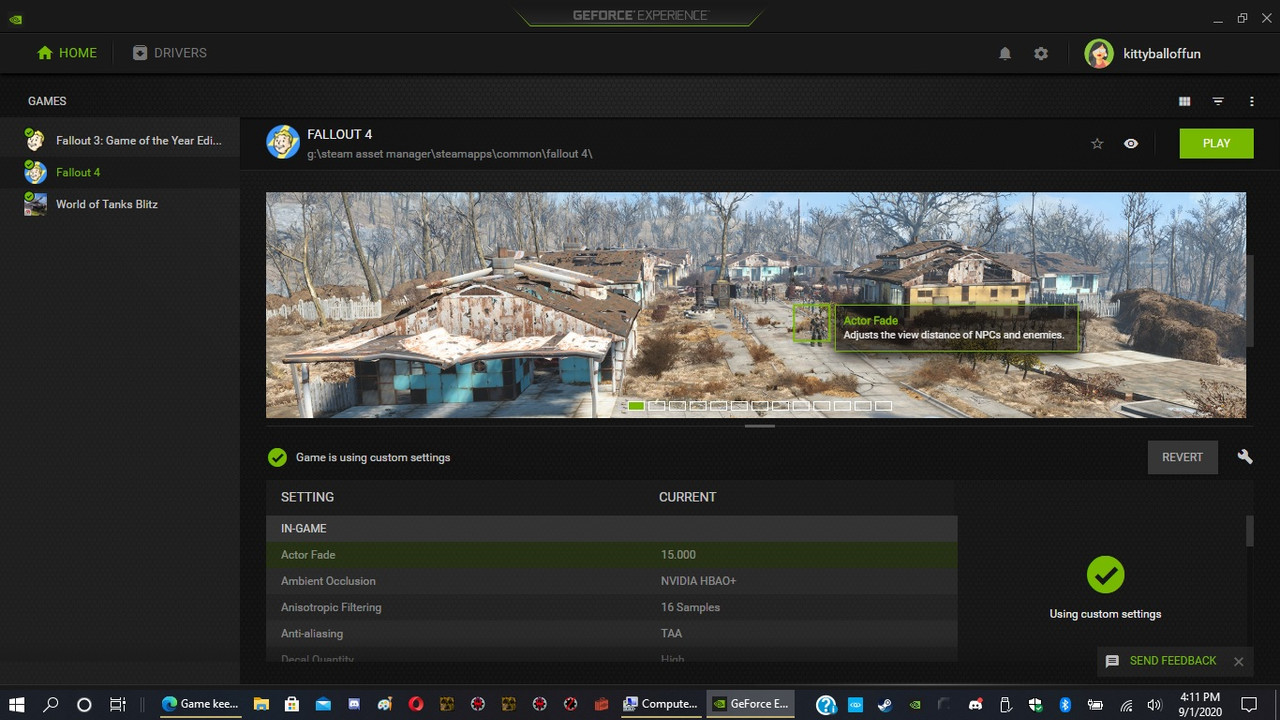Open the three-dot more options menu
This screenshot has height=720, width=1280.
click(x=1251, y=101)
